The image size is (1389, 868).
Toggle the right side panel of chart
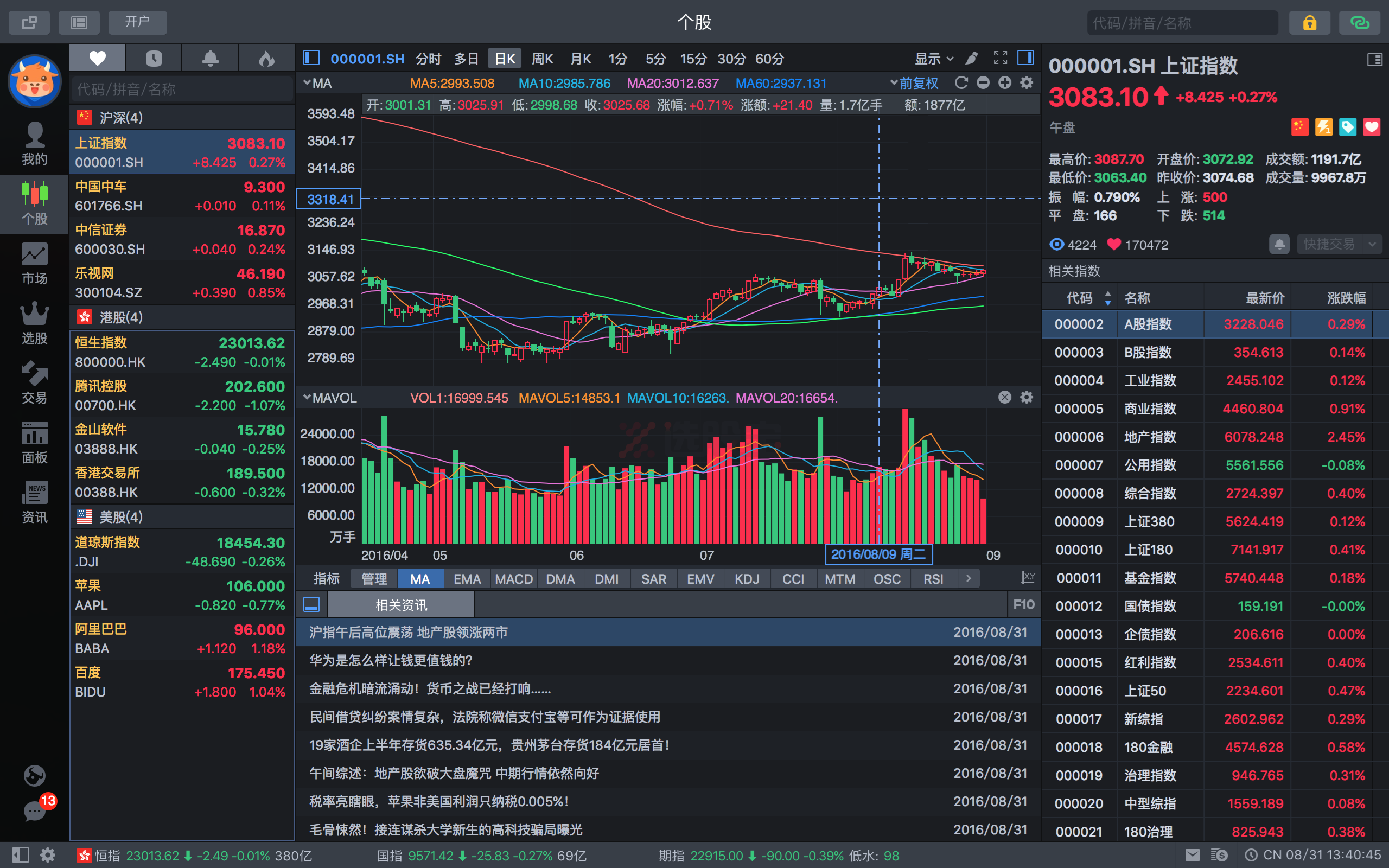[x=1025, y=58]
